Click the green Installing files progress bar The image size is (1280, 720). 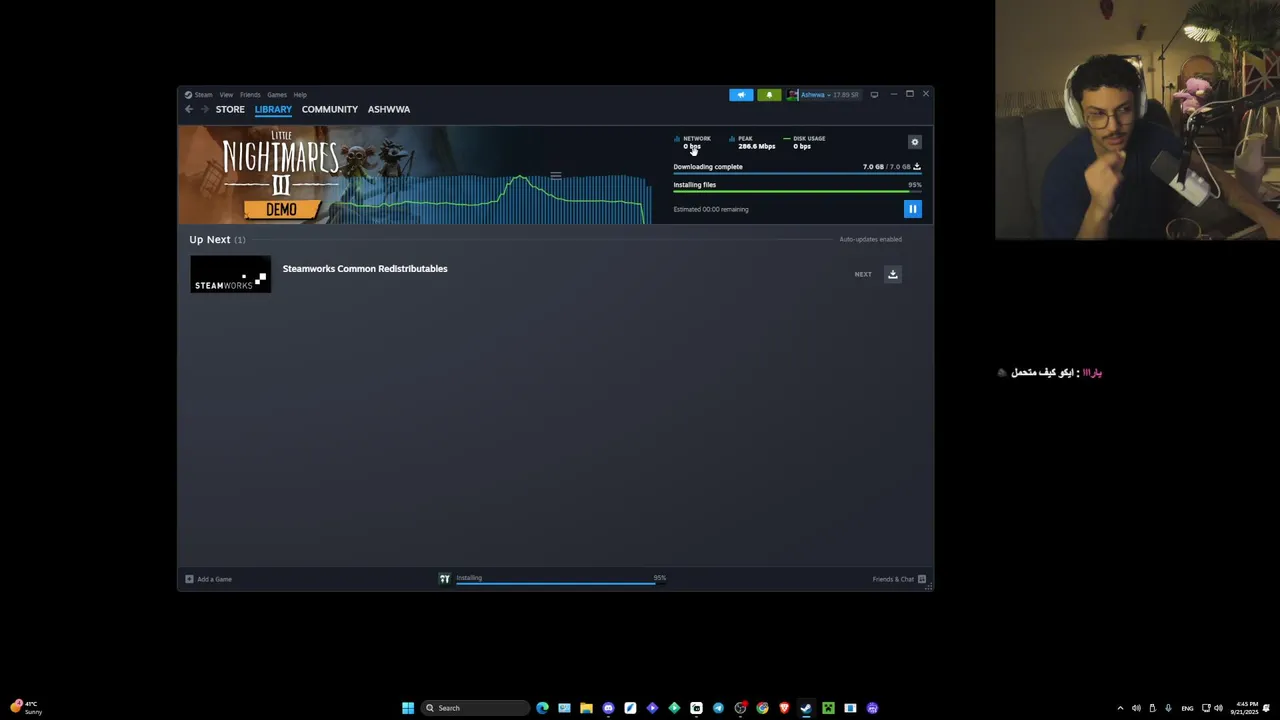click(x=797, y=191)
